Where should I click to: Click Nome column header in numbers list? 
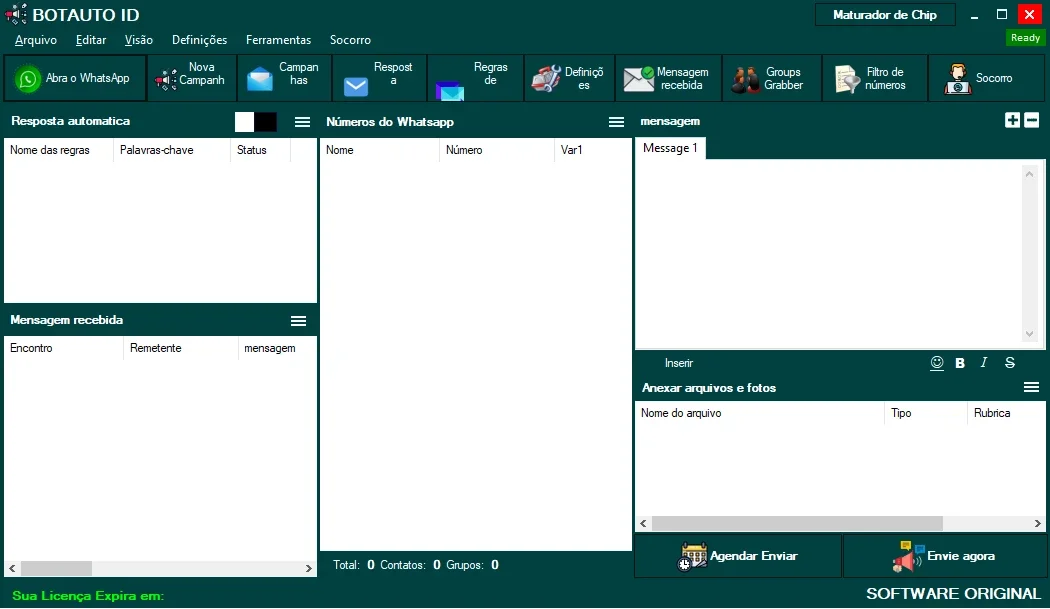380,150
